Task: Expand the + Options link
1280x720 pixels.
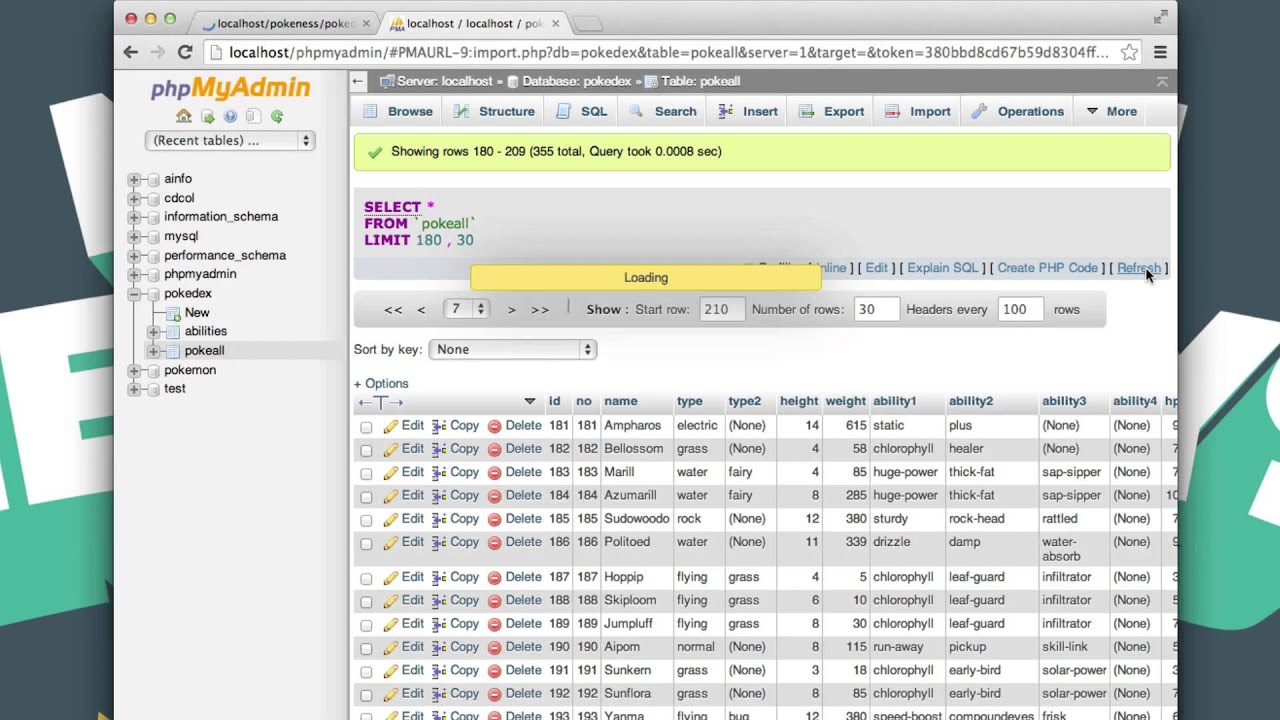Action: 381,384
